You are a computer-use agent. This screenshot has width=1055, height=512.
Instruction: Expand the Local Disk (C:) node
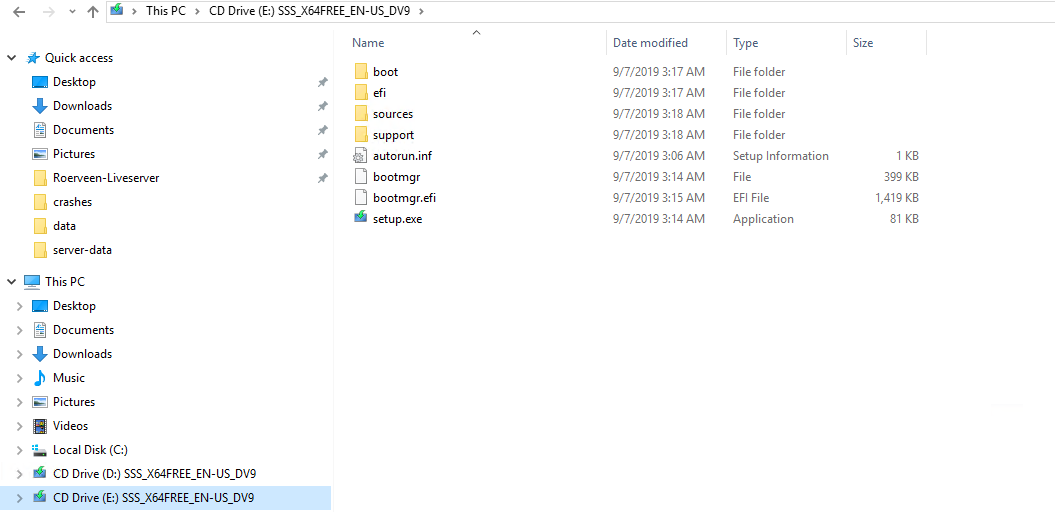point(19,450)
